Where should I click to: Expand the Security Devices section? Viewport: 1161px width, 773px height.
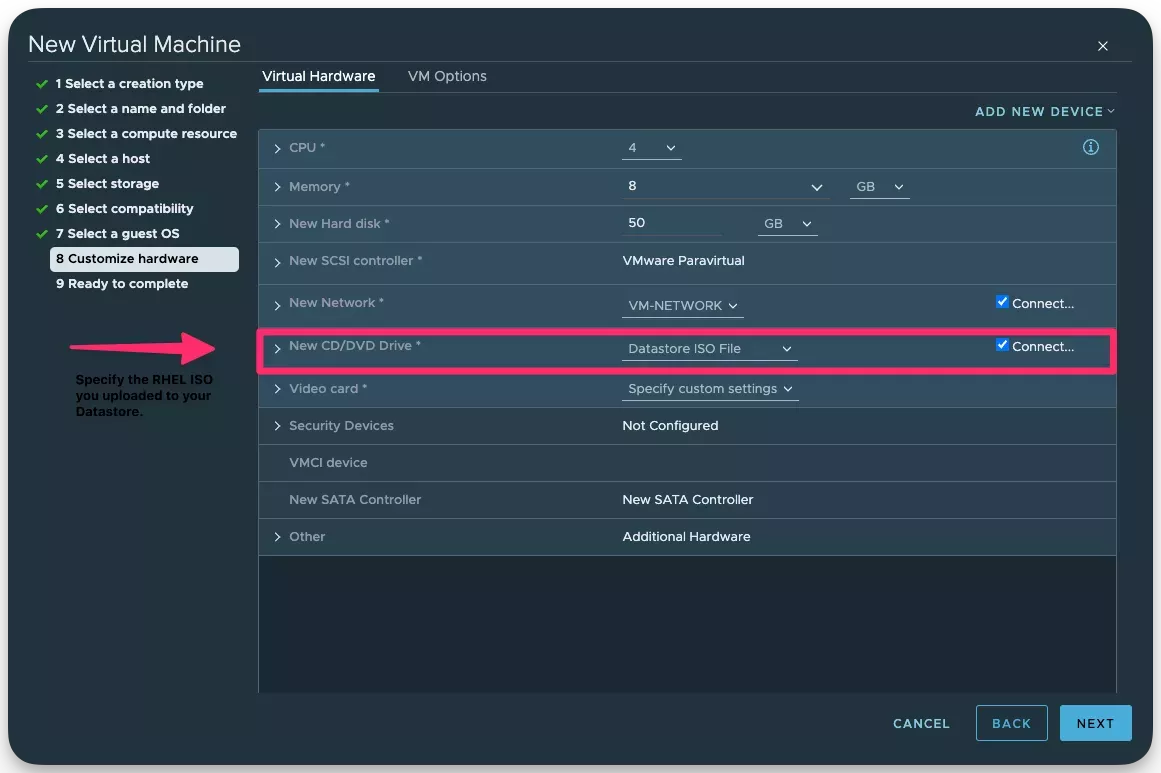(277, 425)
